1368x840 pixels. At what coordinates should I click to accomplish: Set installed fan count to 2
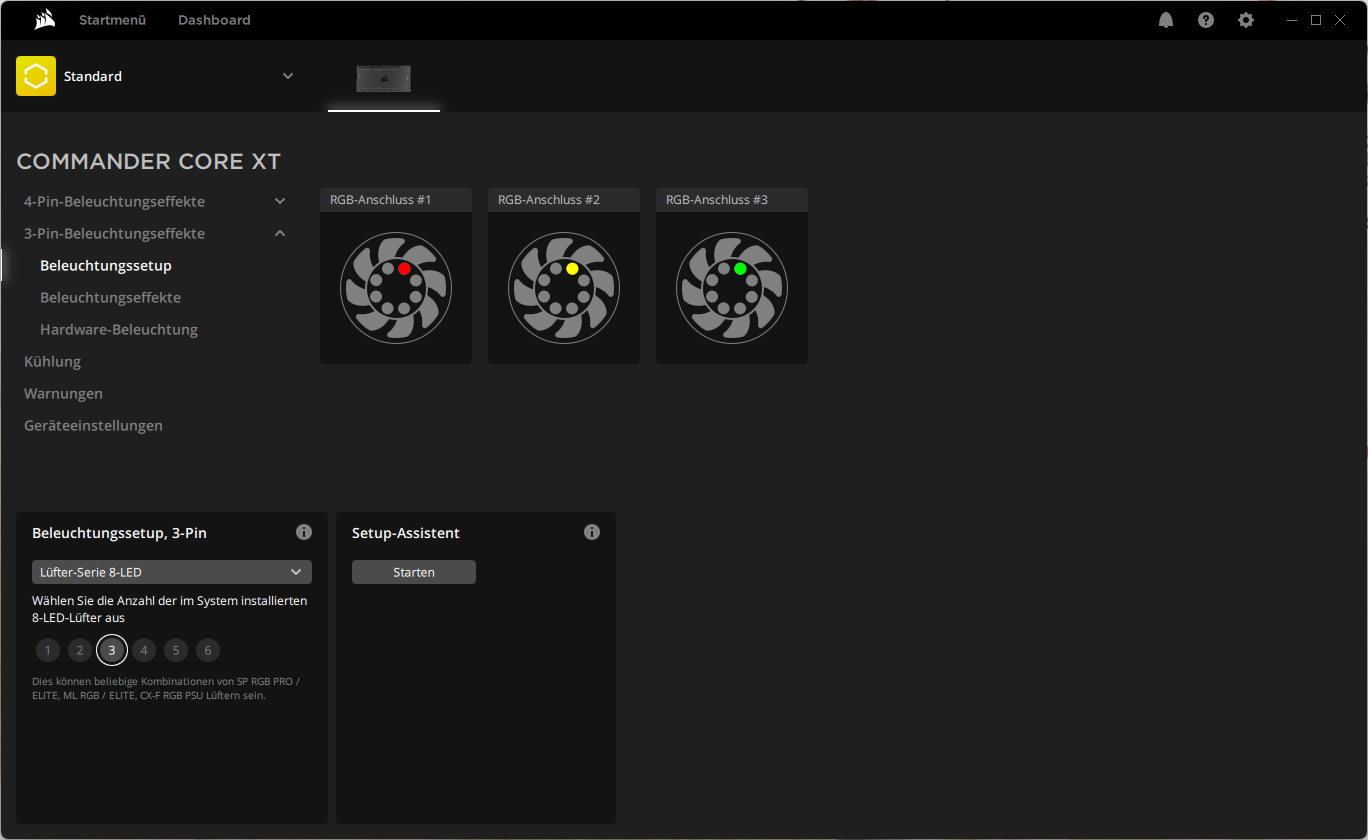click(80, 650)
